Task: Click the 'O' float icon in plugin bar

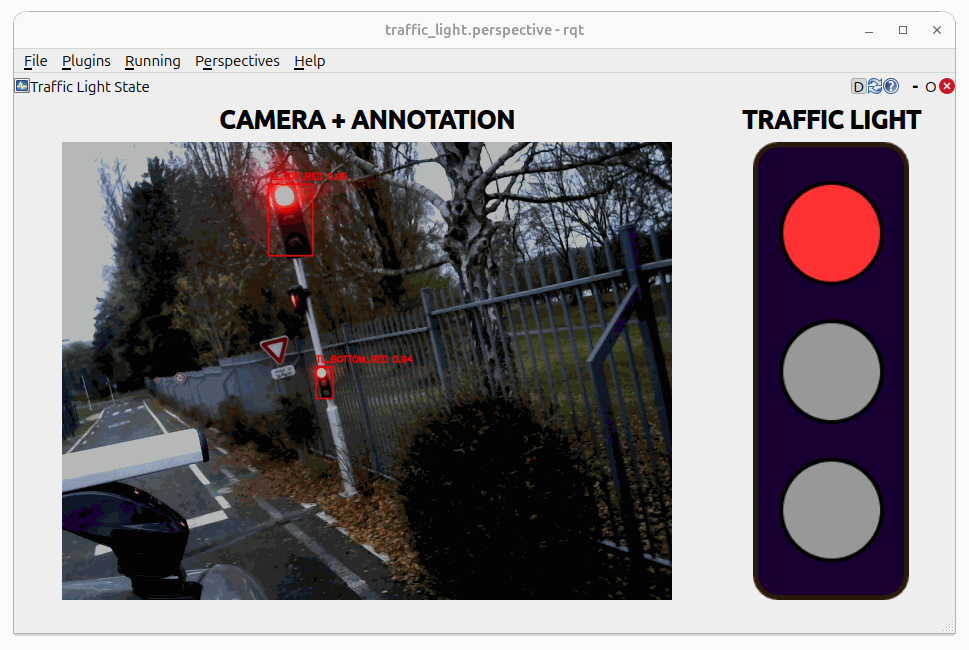Action: pos(930,87)
